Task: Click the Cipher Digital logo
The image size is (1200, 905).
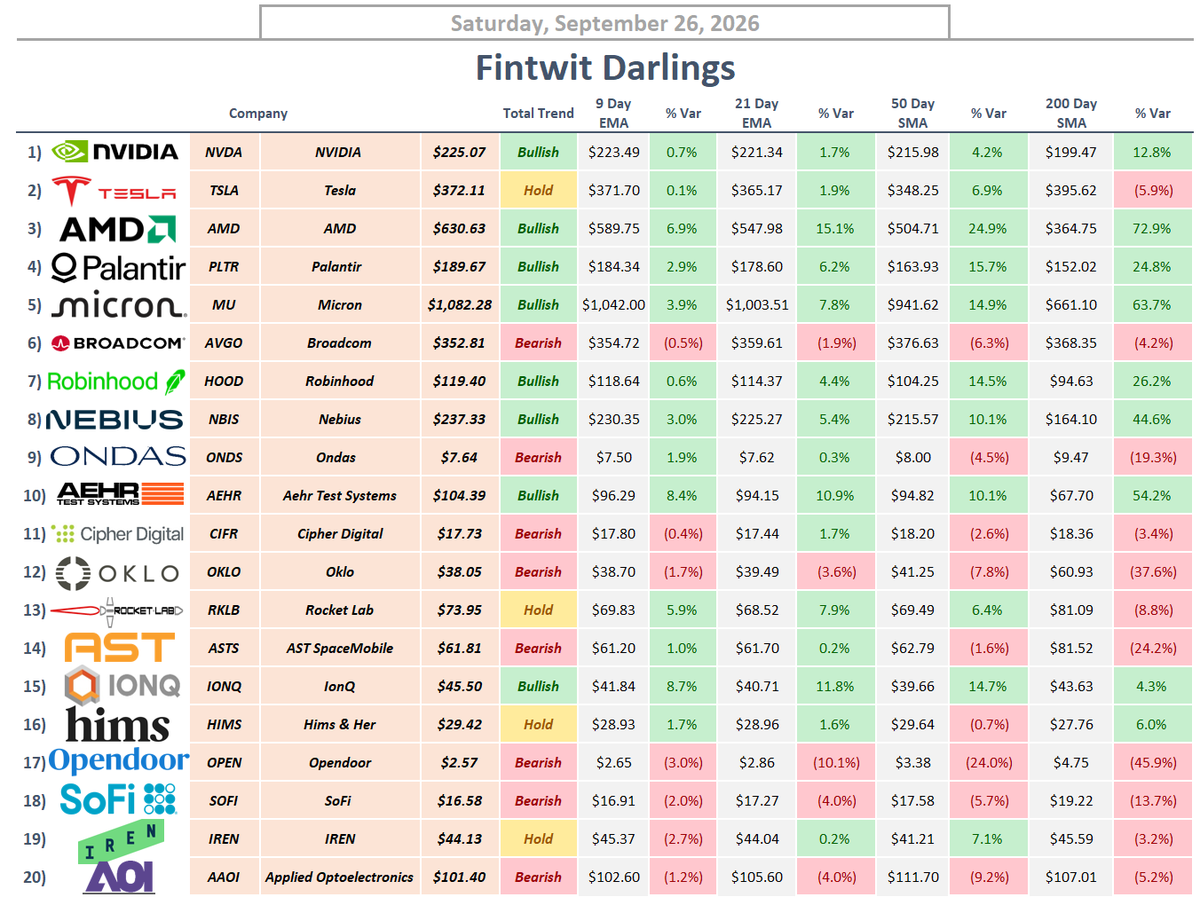Action: (117, 534)
